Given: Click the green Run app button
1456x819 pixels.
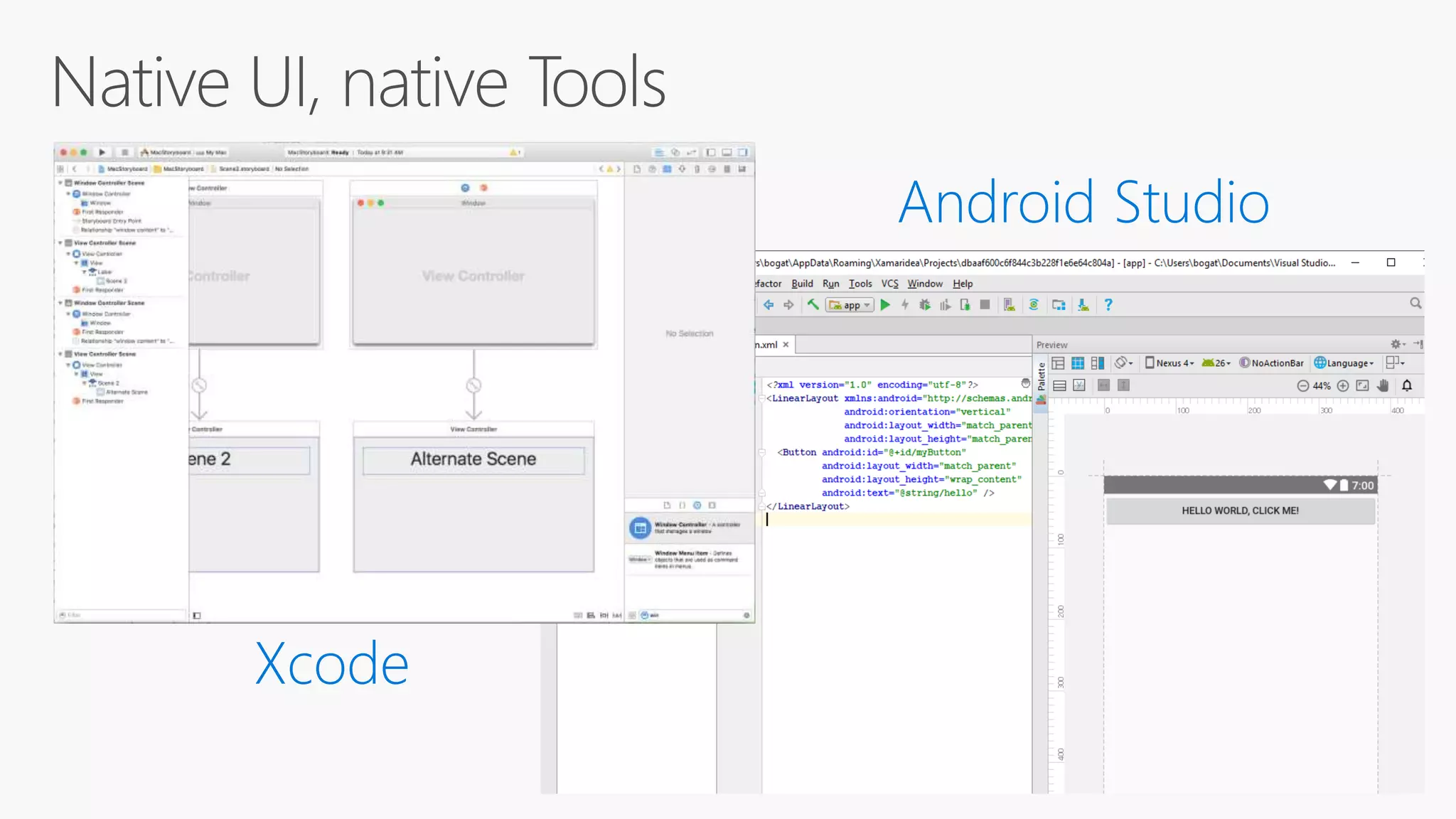Looking at the screenshot, I should coord(885,305).
